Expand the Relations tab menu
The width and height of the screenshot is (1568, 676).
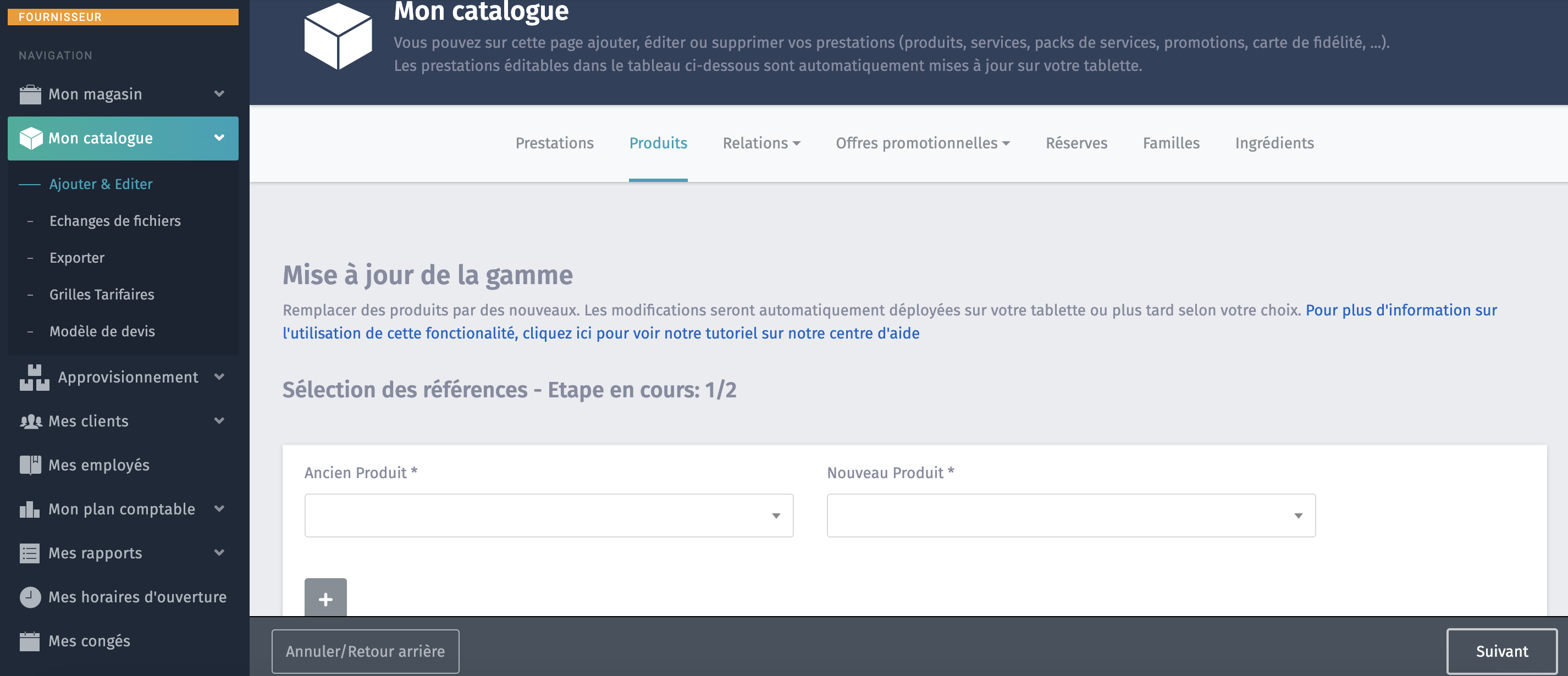pyautogui.click(x=761, y=143)
